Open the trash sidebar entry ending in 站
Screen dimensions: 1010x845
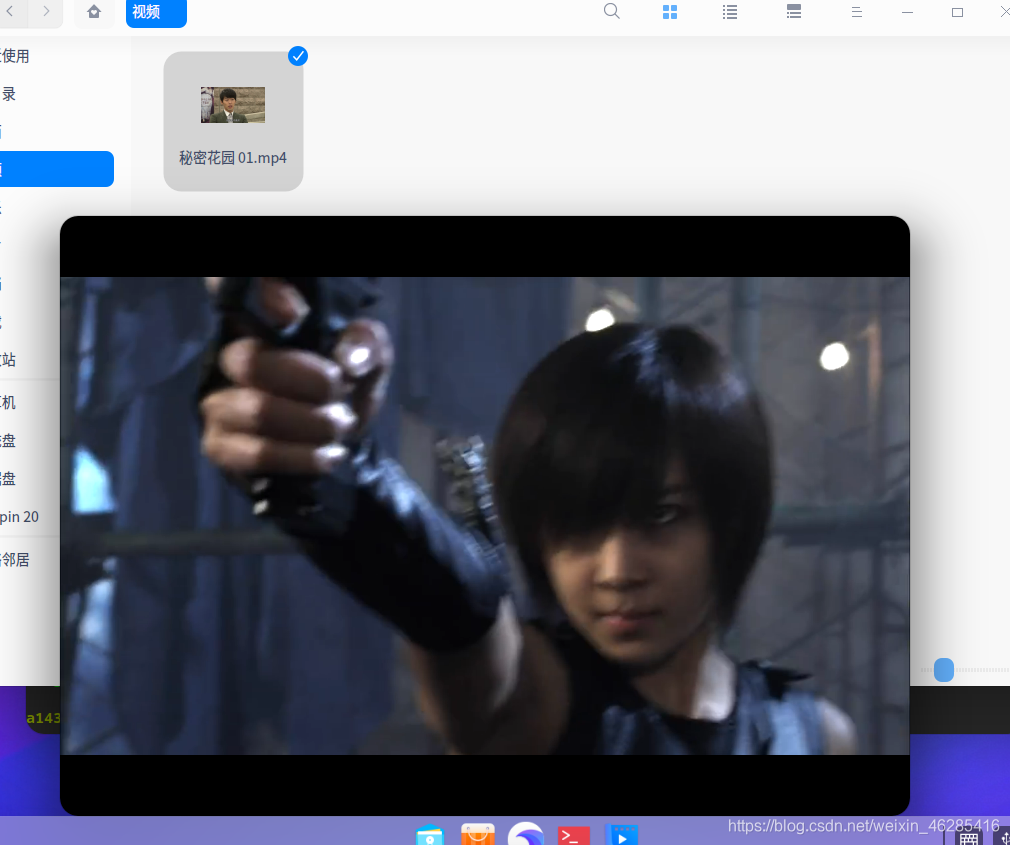9,359
